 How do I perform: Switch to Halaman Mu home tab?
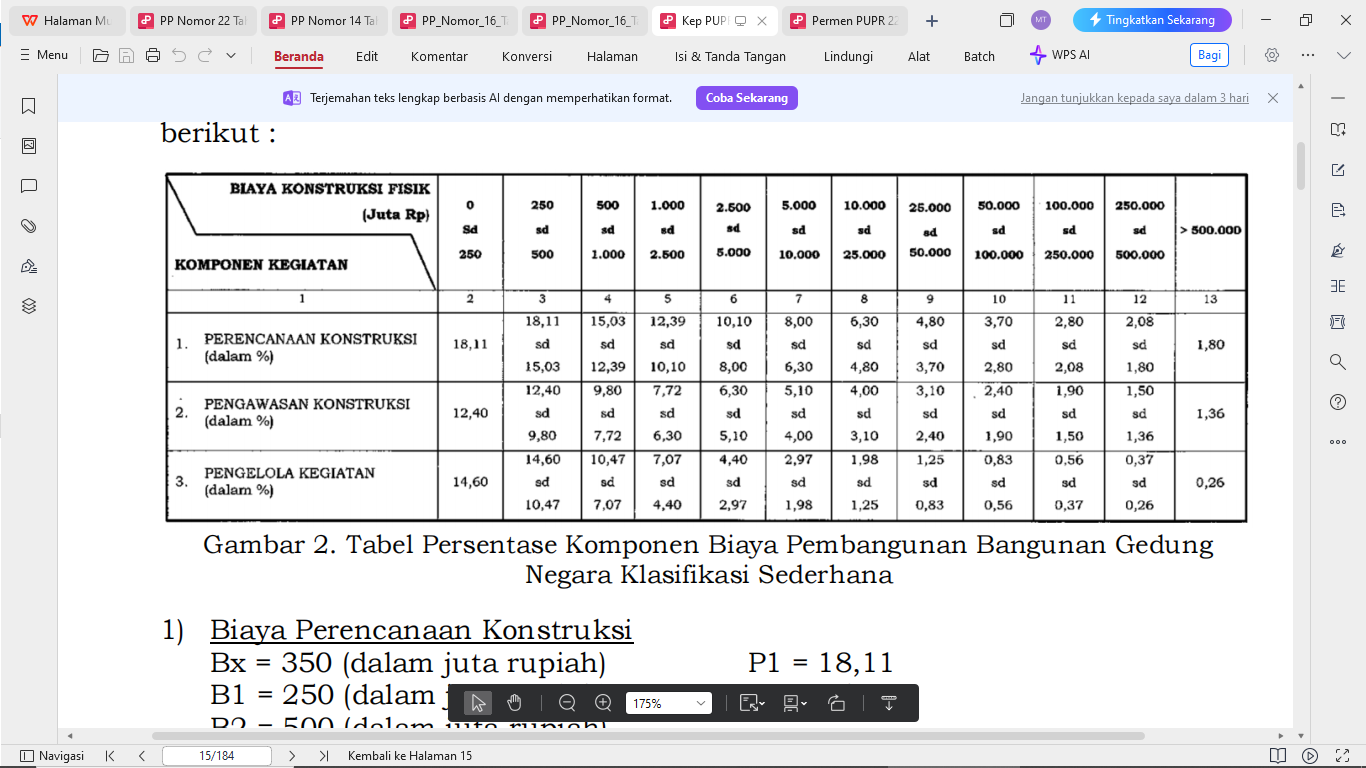point(66,20)
